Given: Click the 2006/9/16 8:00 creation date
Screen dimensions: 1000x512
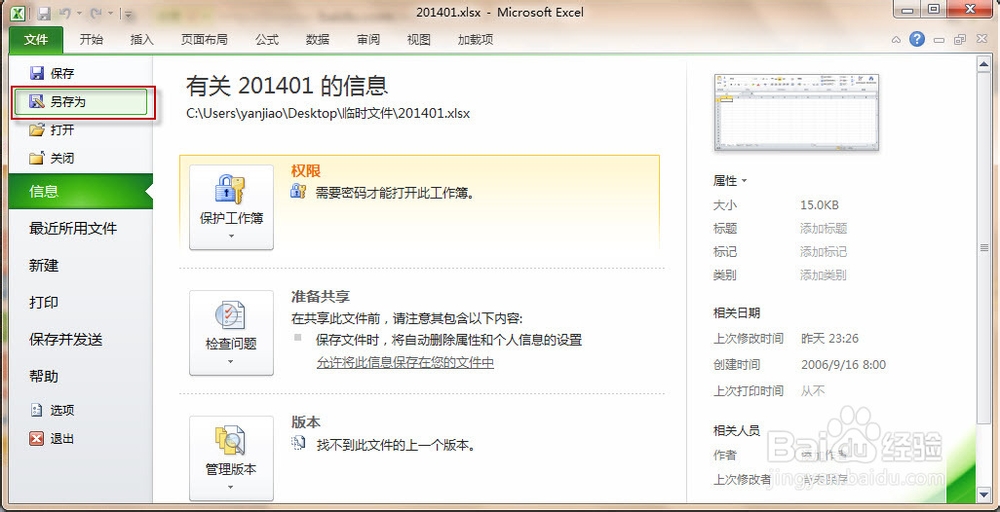Looking at the screenshot, I should (x=843, y=365).
